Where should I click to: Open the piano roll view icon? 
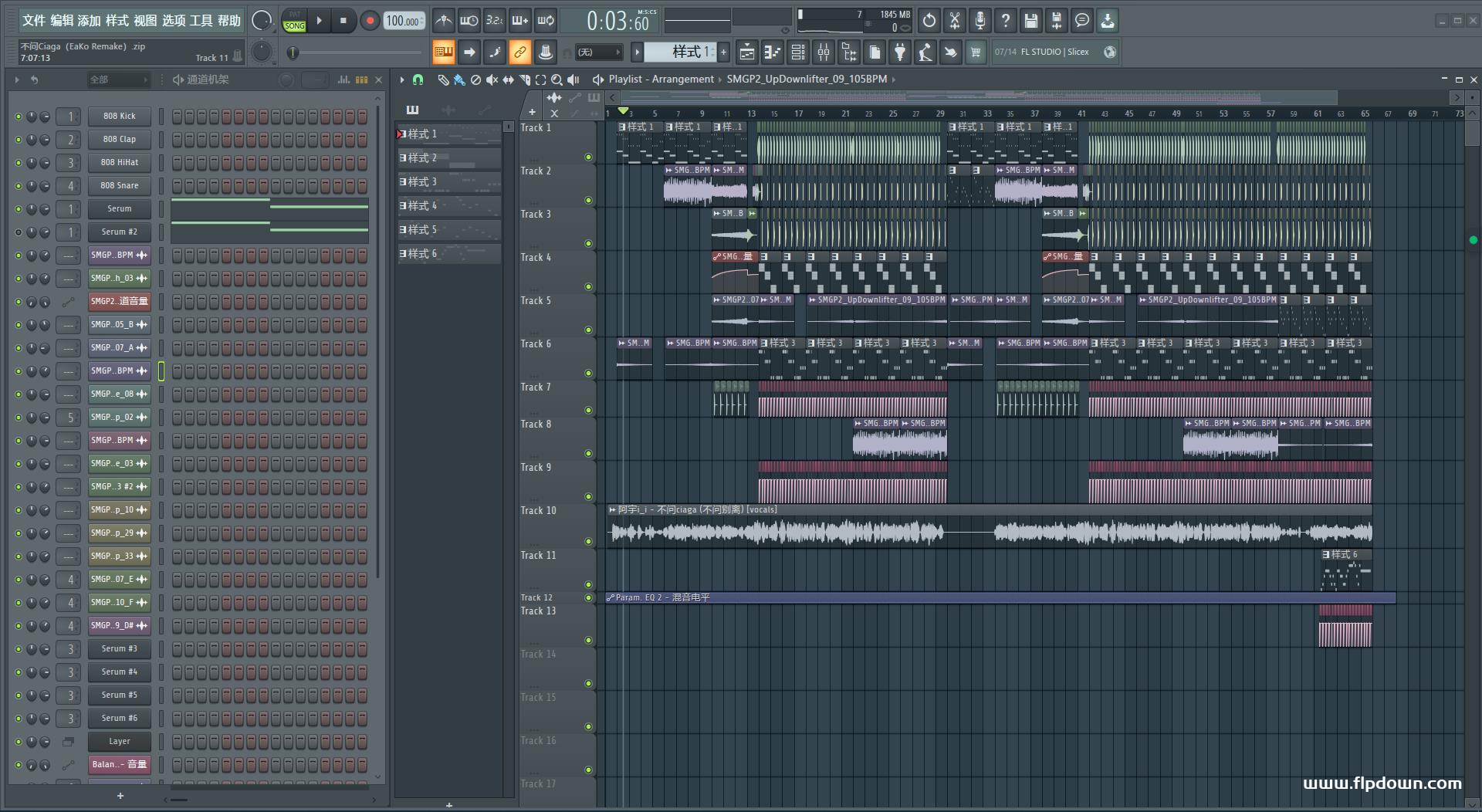point(772,52)
